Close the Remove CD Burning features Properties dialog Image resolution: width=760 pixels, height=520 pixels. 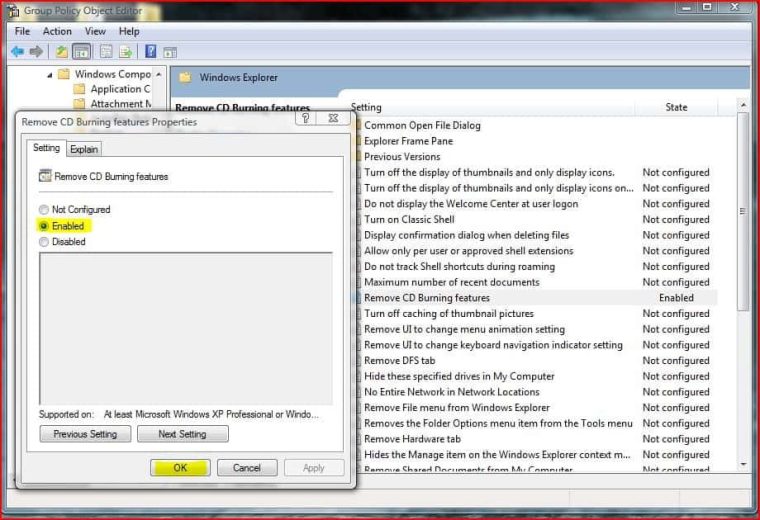[x=333, y=118]
